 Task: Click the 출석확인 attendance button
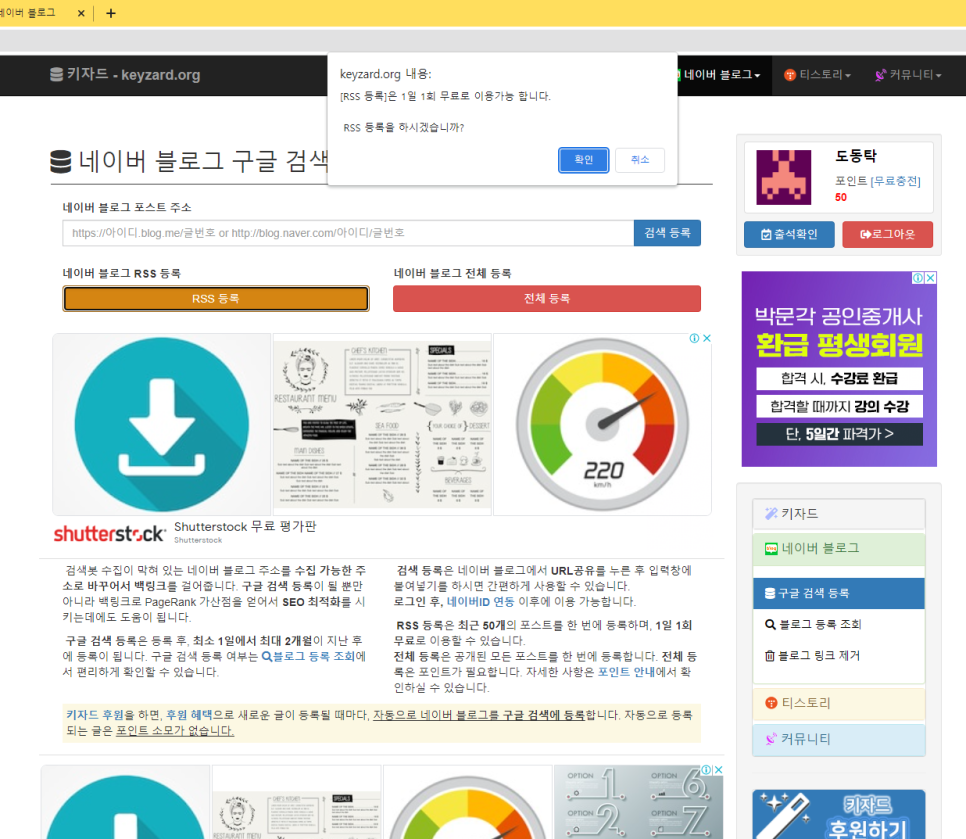coord(789,234)
